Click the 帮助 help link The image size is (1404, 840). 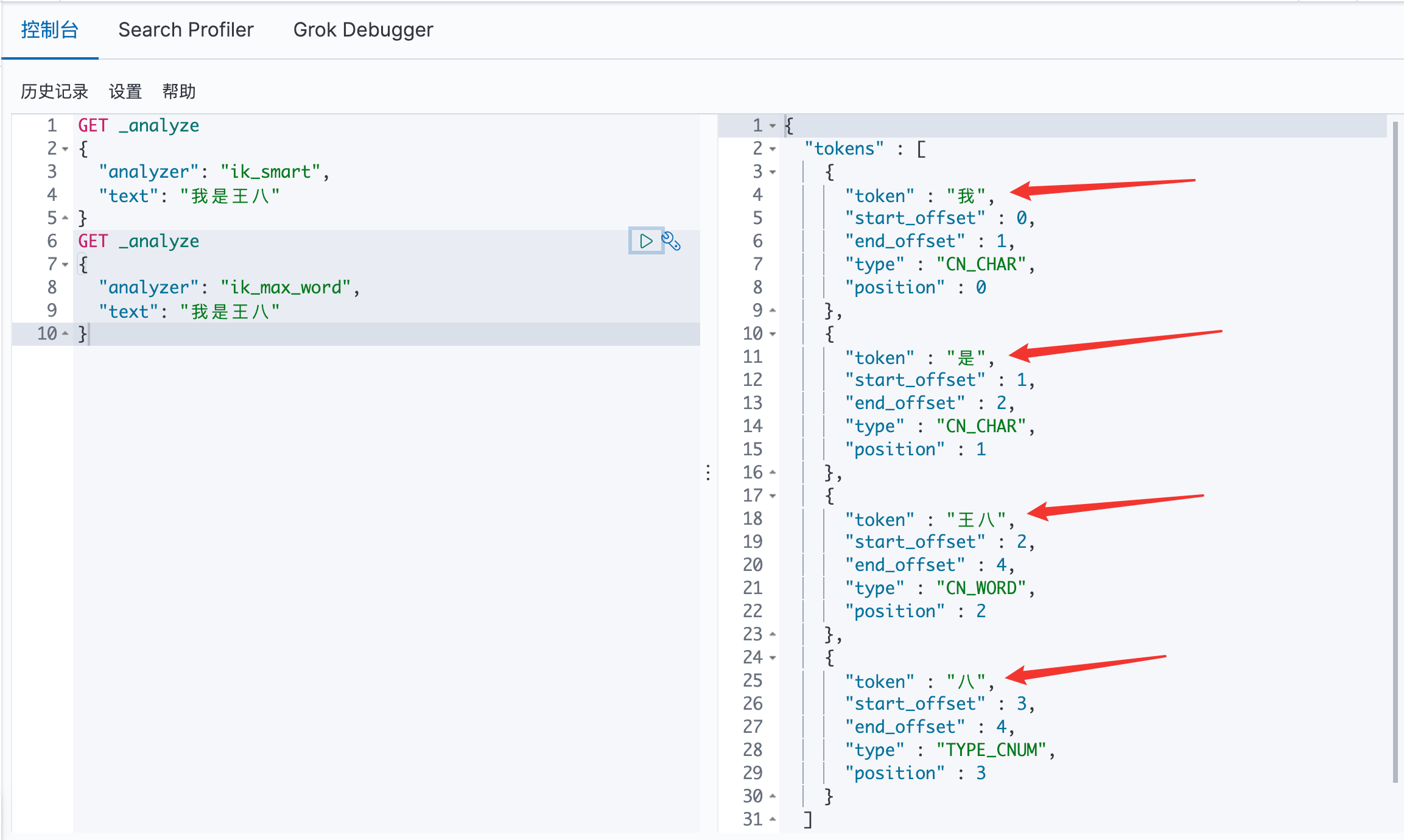178,91
